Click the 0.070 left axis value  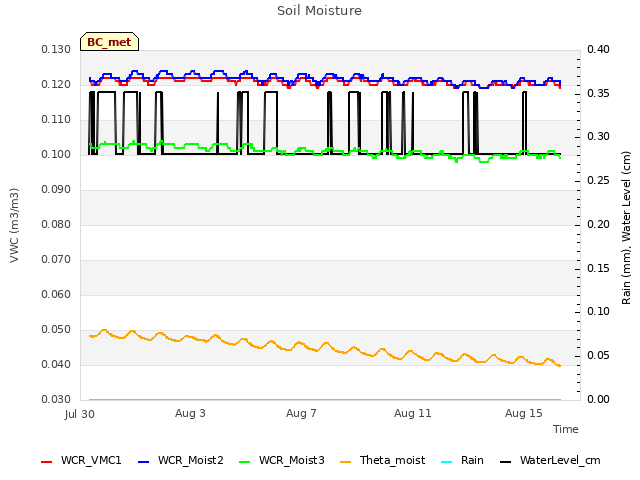pos(56,260)
